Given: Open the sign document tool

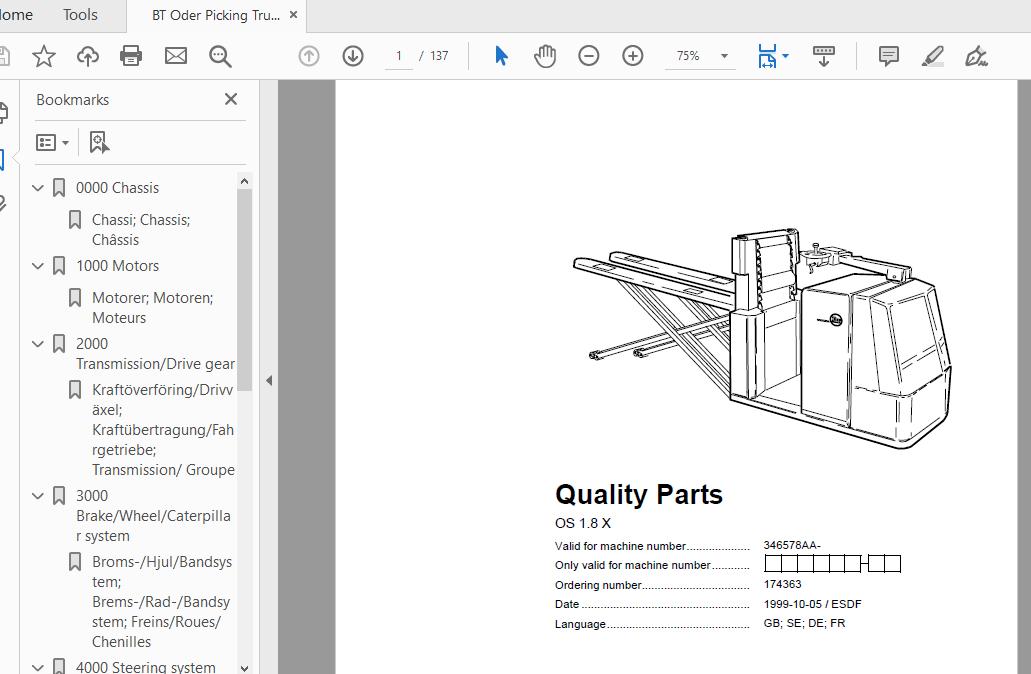Looking at the screenshot, I should (976, 57).
